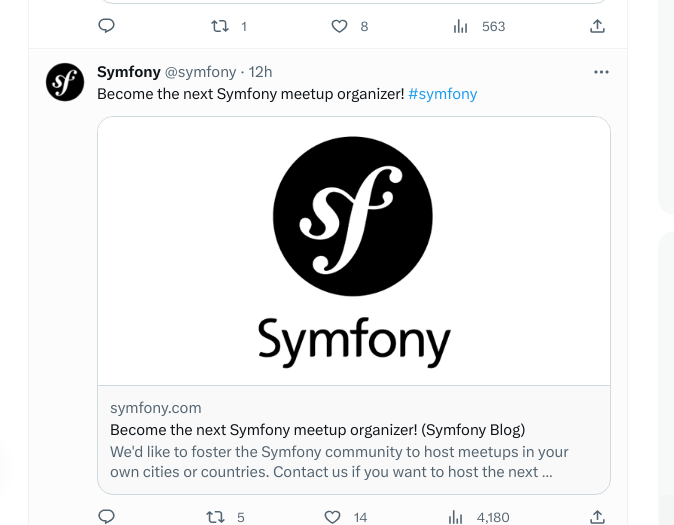Click the #symfony hashtag link
Image resolution: width=674 pixels, height=525 pixels.
pos(442,94)
